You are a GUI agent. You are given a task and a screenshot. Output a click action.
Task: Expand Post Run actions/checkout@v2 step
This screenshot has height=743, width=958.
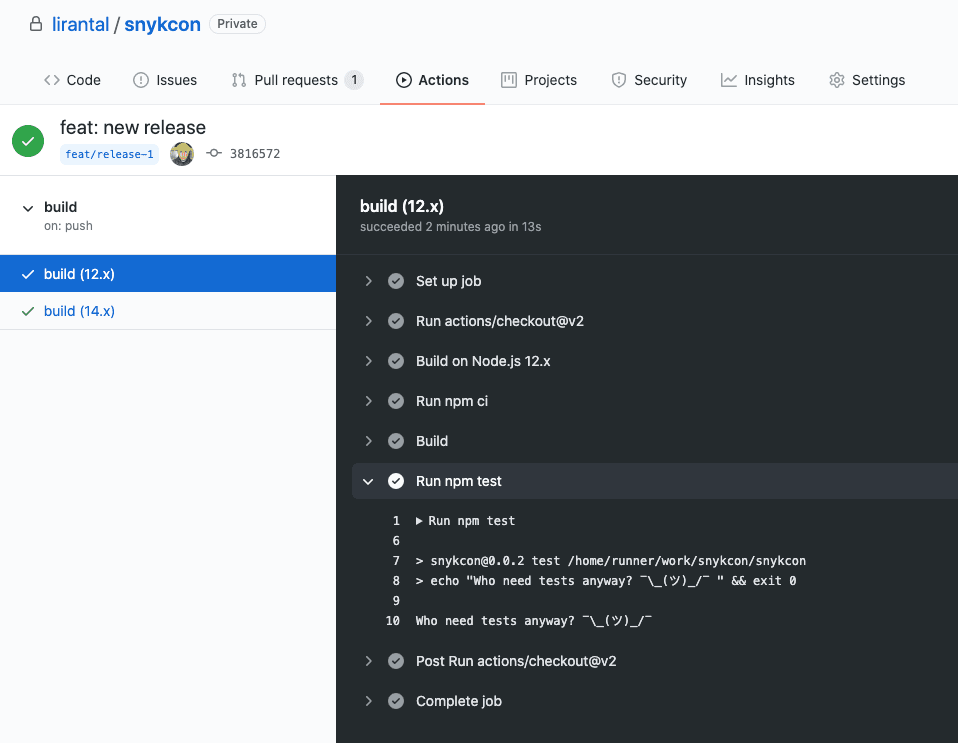click(368, 661)
